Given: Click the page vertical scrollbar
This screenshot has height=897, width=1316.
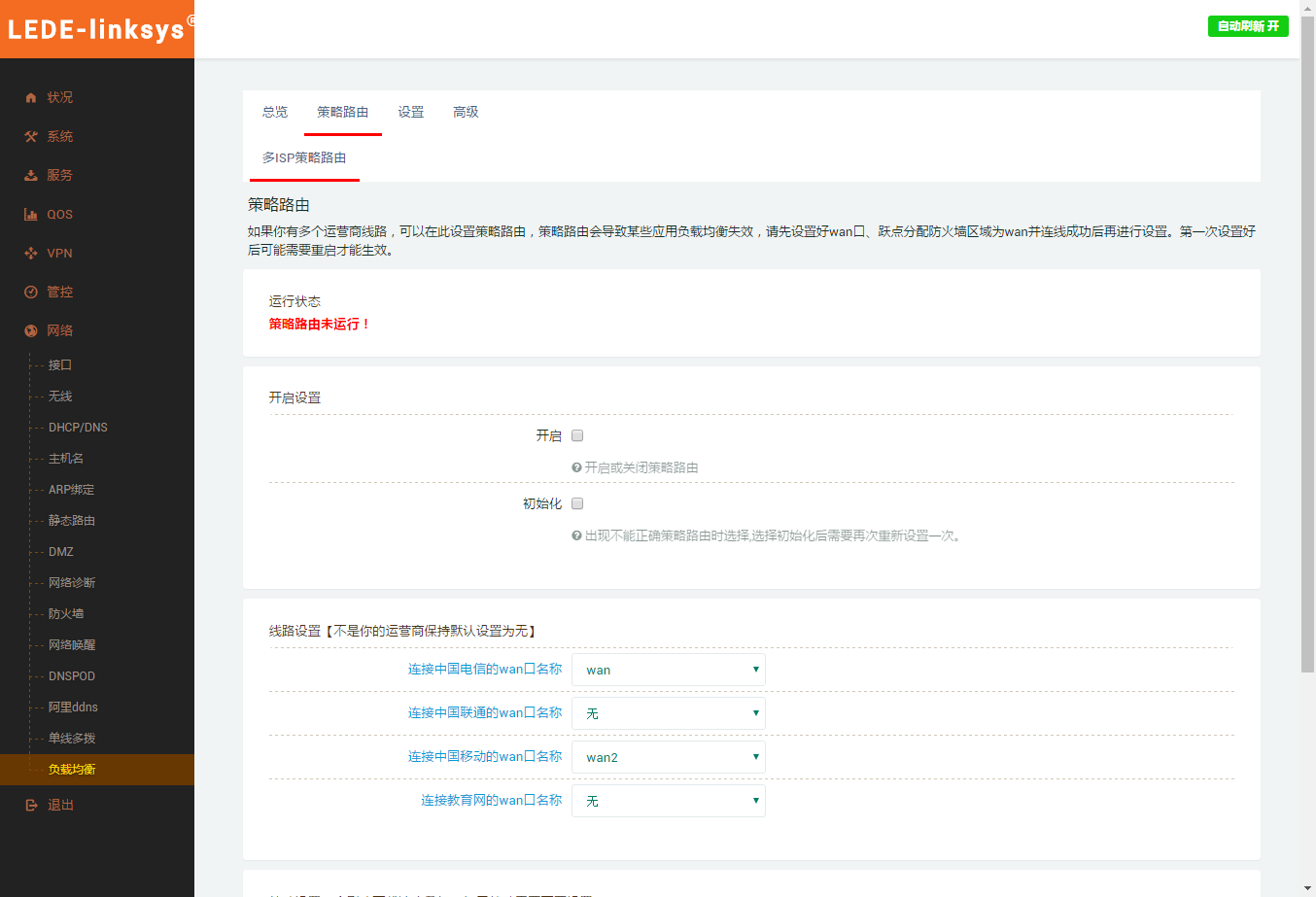Looking at the screenshot, I should (x=1307, y=389).
